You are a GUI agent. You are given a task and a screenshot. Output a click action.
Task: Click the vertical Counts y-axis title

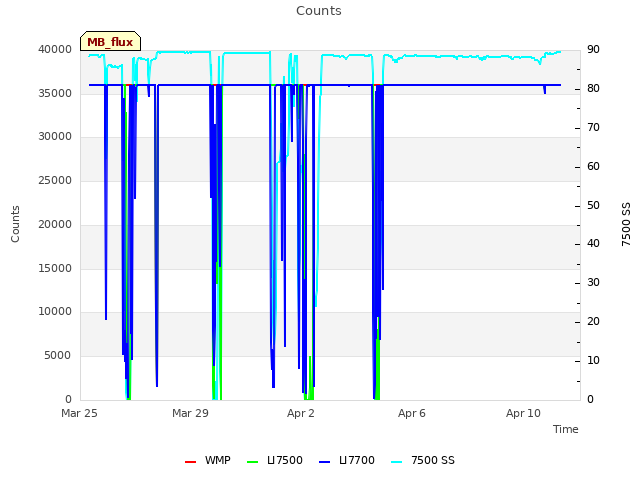click(x=15, y=224)
